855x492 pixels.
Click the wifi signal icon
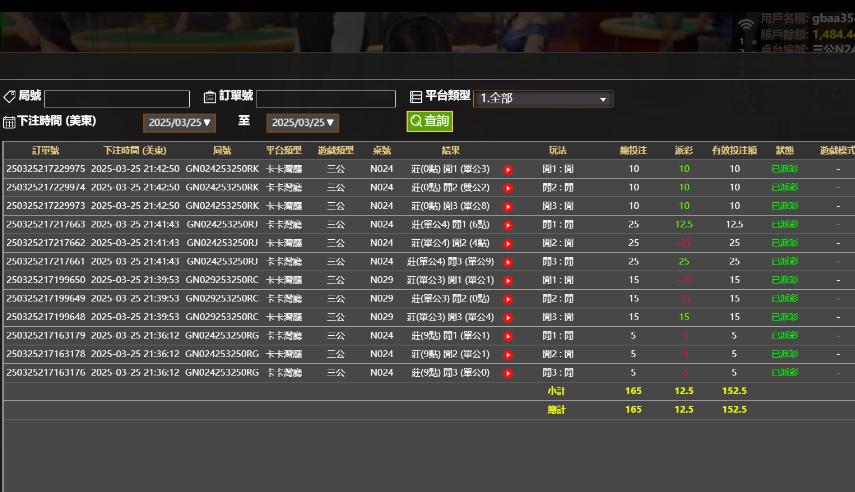[x=746, y=24]
